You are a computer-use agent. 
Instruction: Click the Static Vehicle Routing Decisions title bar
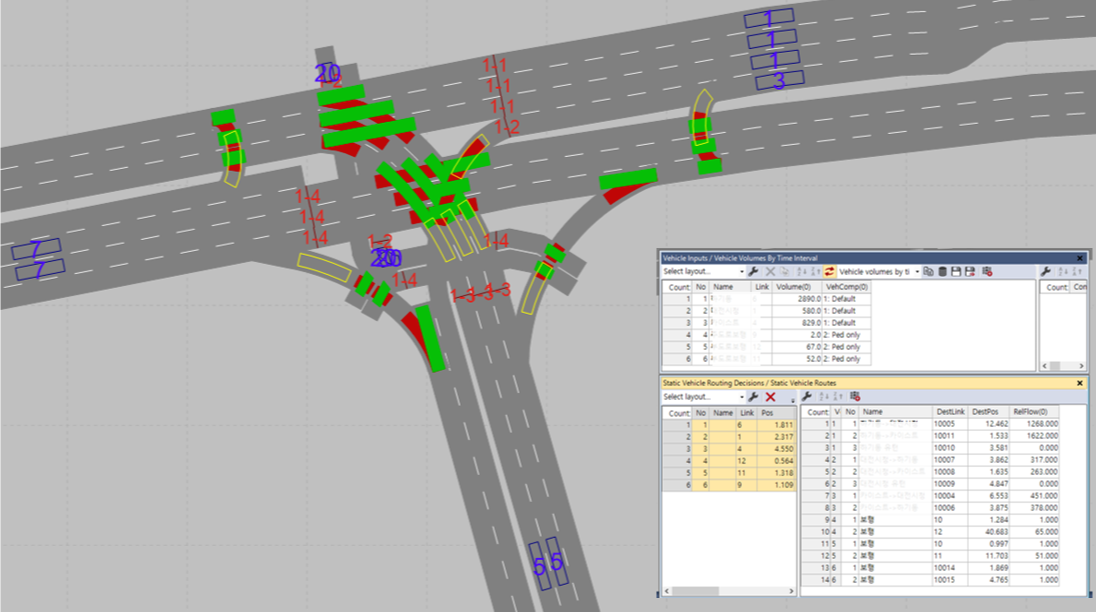pos(872,383)
